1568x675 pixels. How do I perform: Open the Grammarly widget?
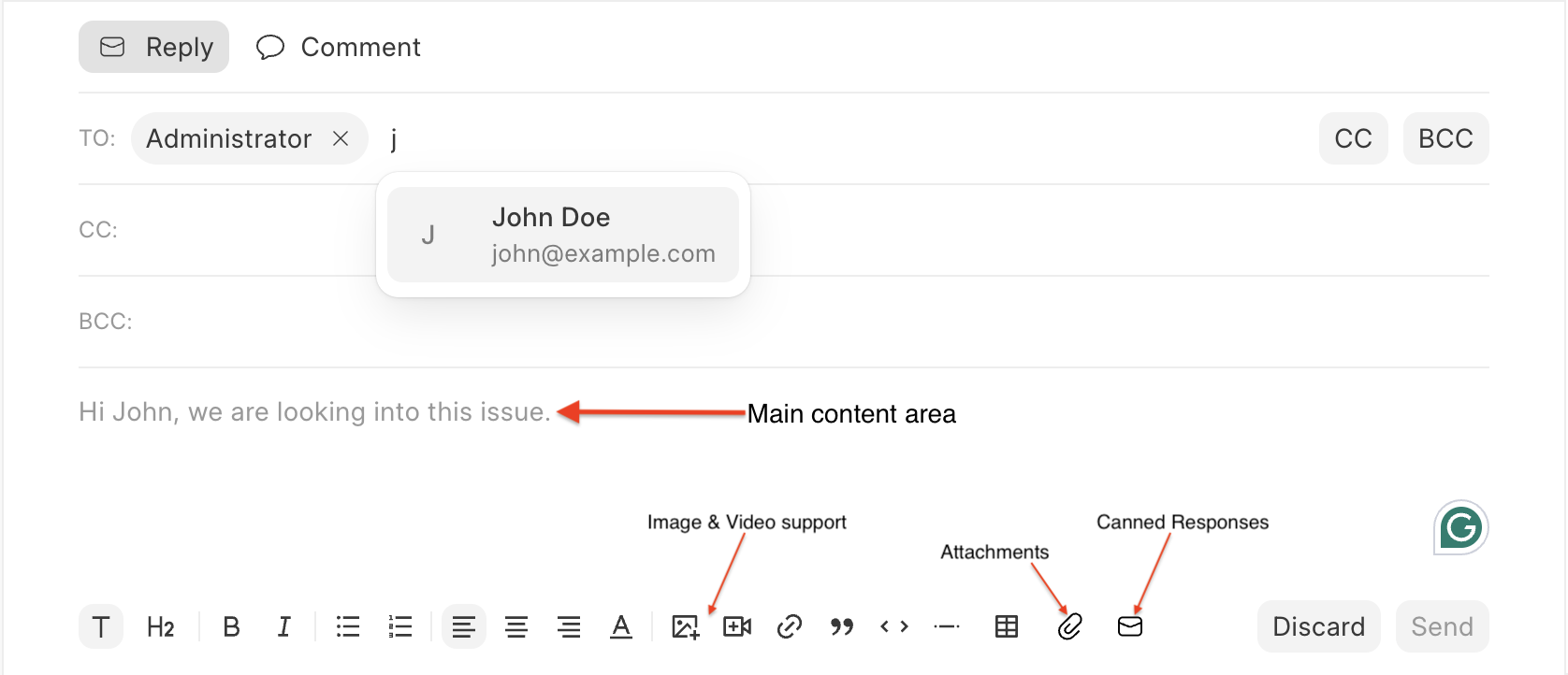1460,528
